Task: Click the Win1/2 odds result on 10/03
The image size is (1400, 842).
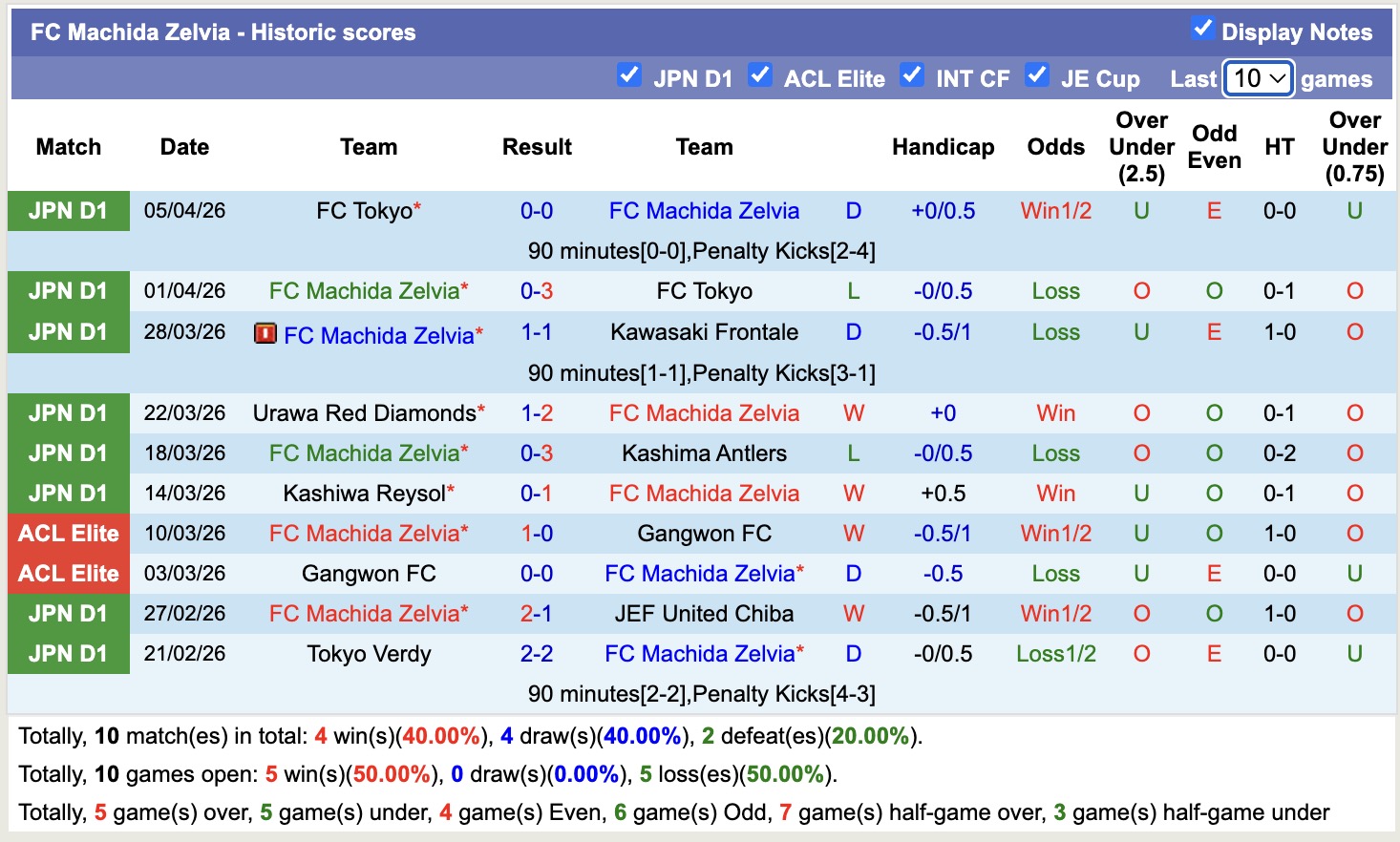Action: (x=1054, y=534)
